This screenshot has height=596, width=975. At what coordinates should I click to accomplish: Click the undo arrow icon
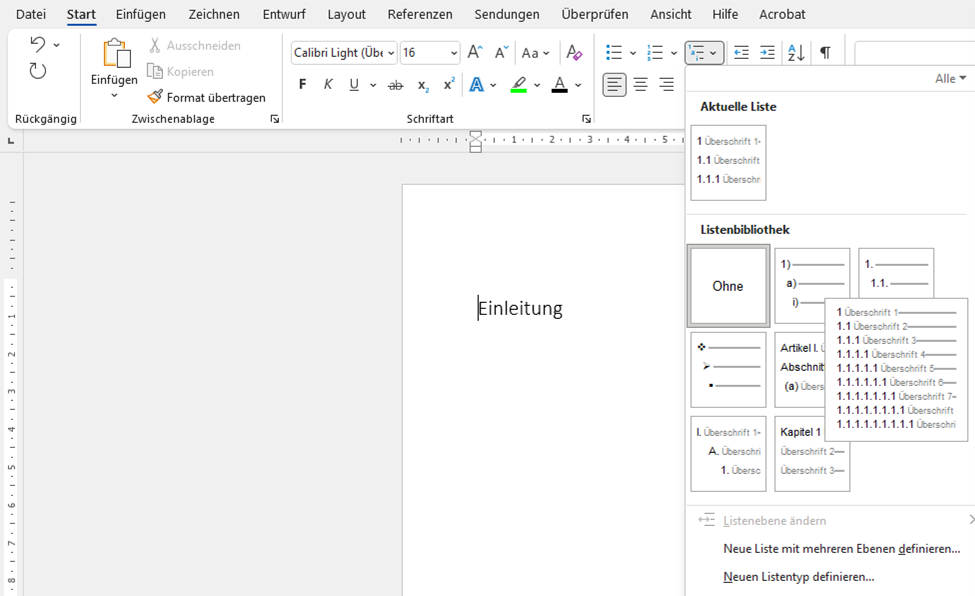click(x=37, y=44)
